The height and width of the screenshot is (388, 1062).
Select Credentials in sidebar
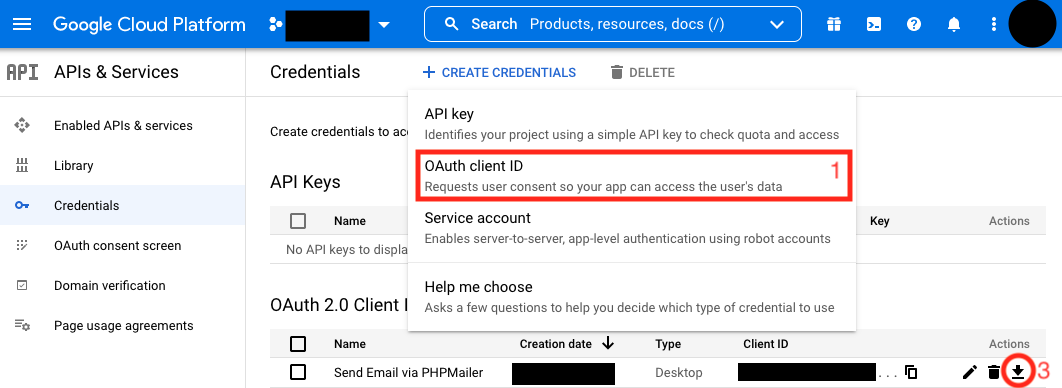(x=123, y=205)
